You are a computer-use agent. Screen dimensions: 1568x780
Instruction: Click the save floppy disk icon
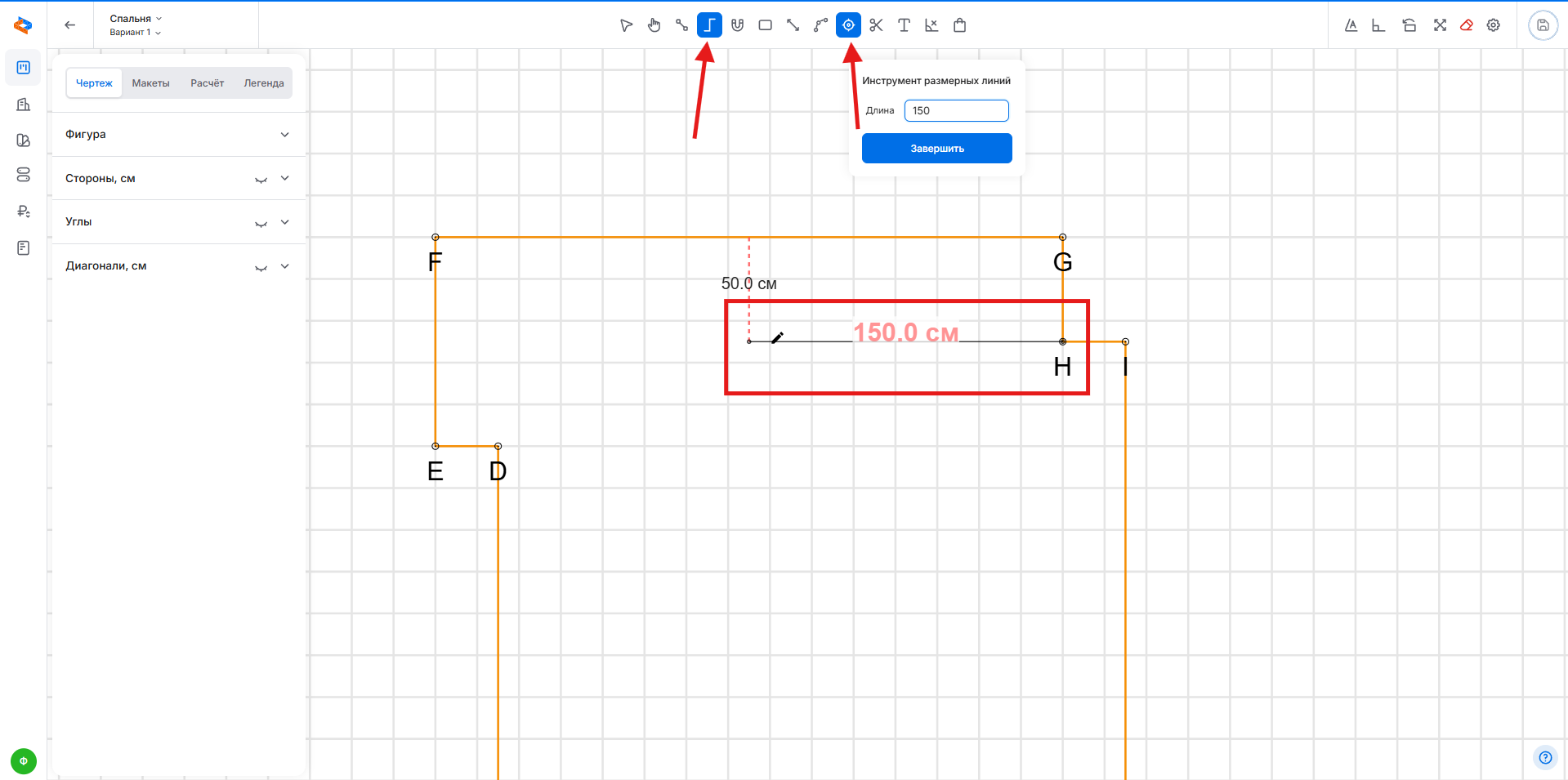(1543, 25)
